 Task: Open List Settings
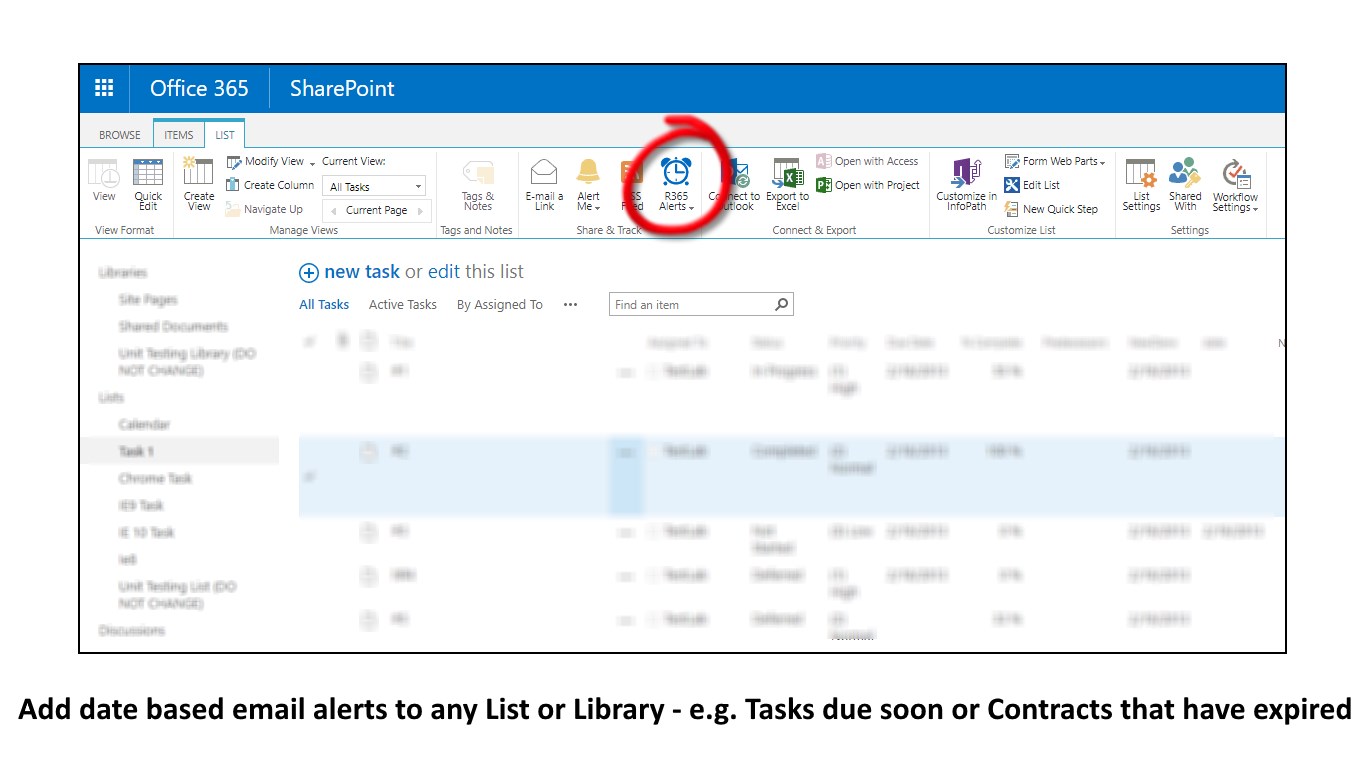(x=1141, y=185)
